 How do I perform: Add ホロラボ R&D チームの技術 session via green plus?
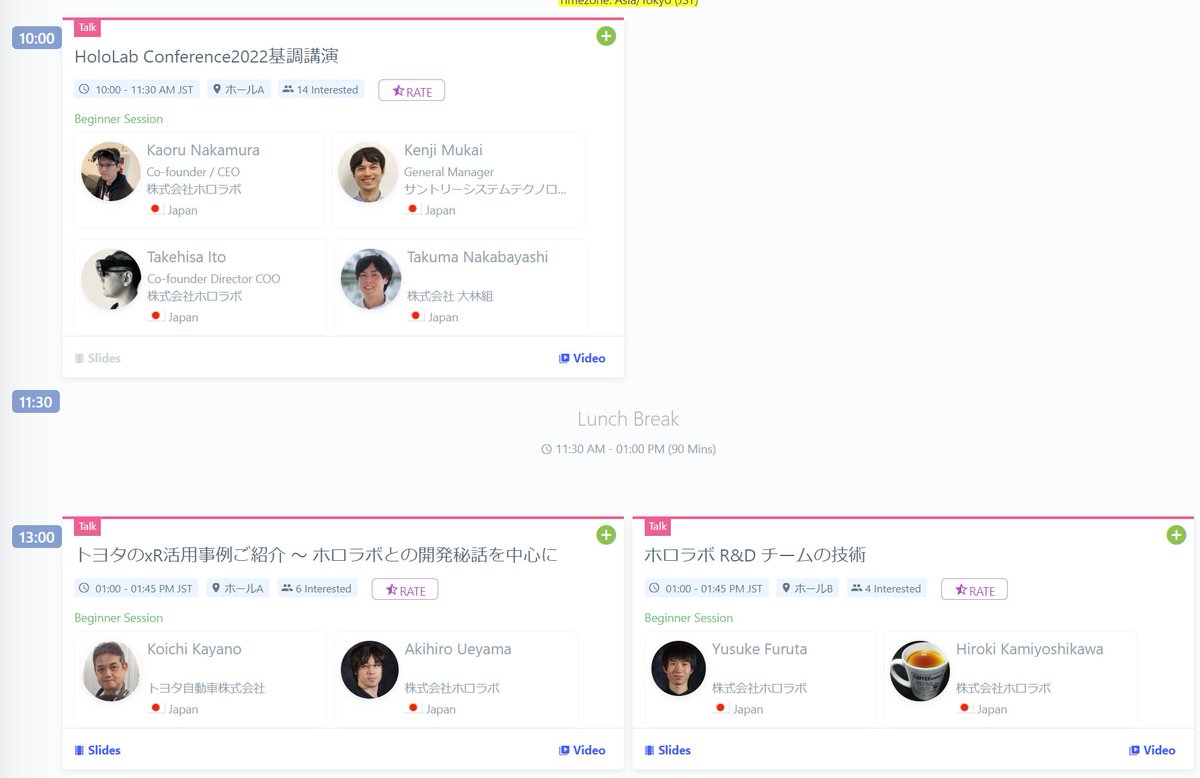(1176, 535)
